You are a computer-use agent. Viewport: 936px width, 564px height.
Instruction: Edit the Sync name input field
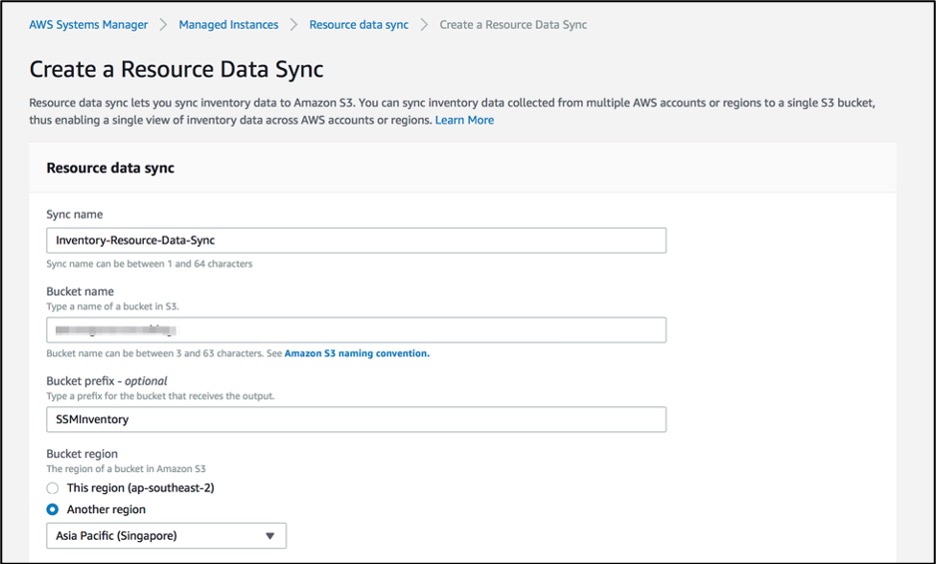(356, 241)
